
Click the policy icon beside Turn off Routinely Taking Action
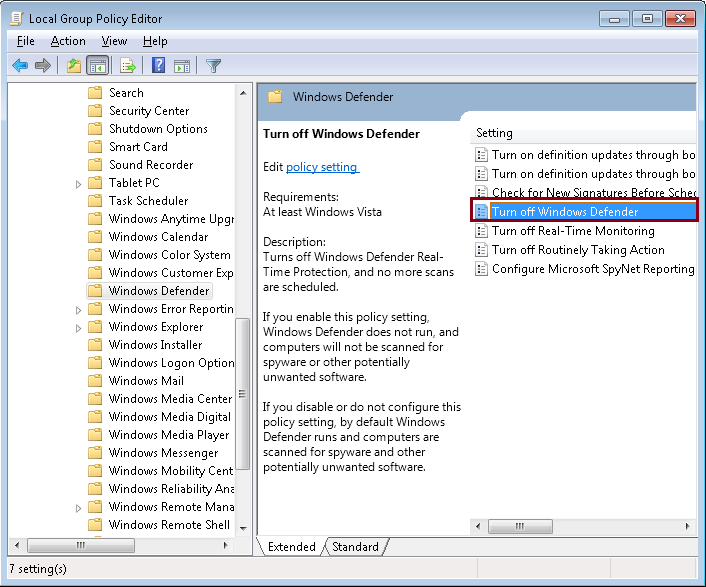pyautogui.click(x=481, y=250)
